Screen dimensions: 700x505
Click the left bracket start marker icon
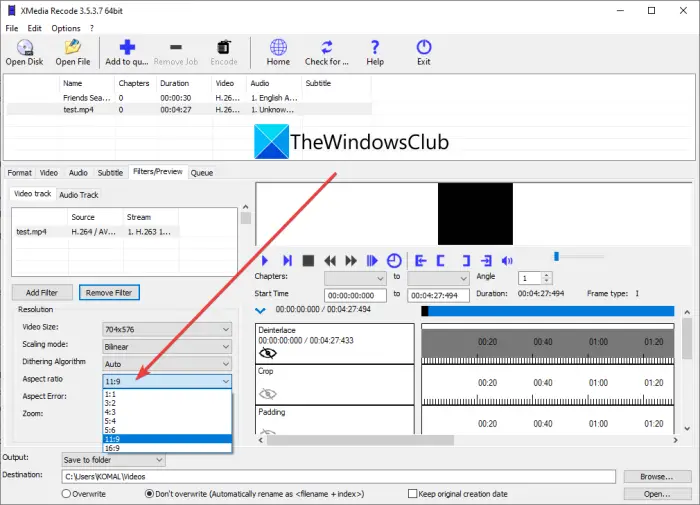pos(441,260)
